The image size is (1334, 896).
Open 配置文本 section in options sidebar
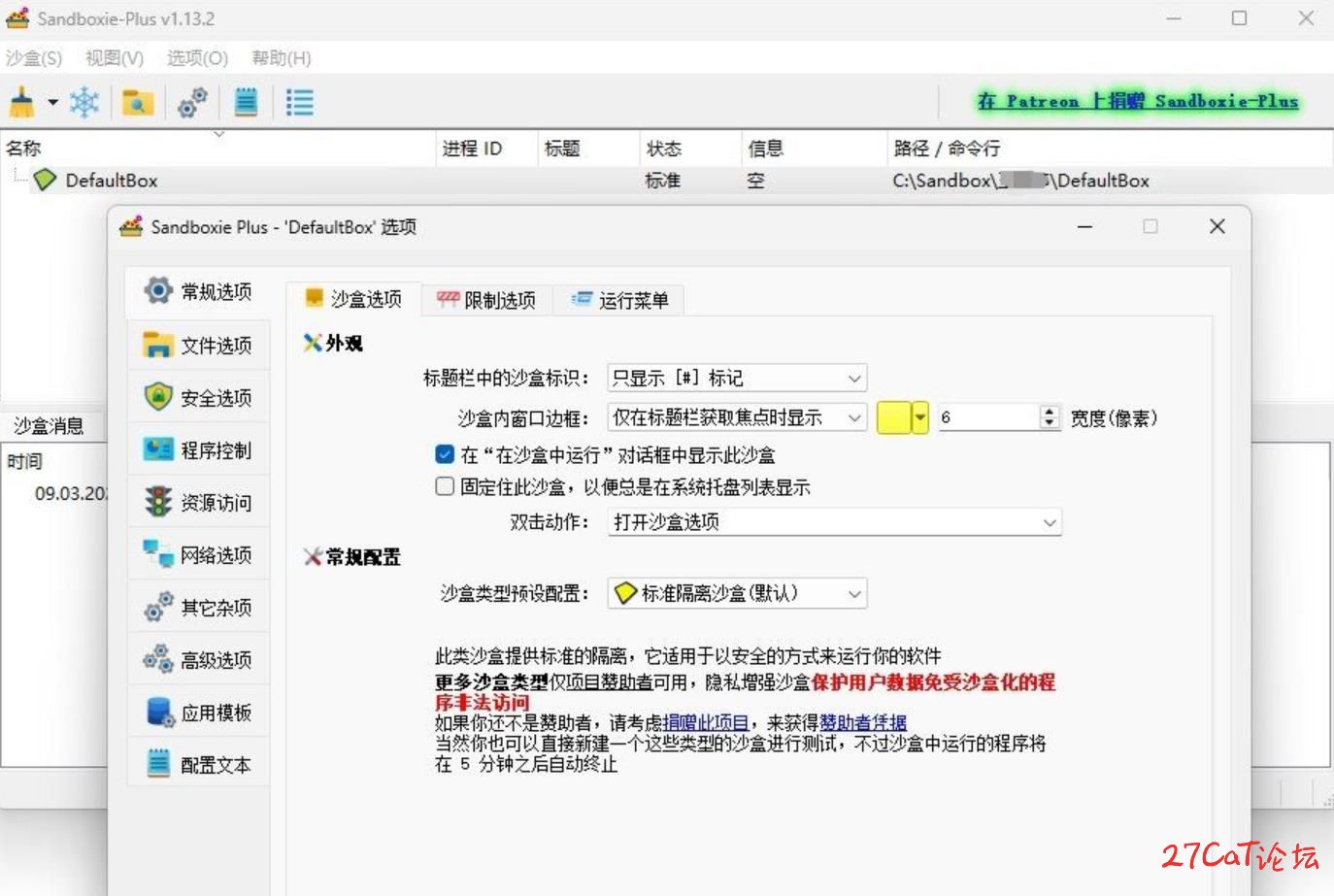click(199, 764)
